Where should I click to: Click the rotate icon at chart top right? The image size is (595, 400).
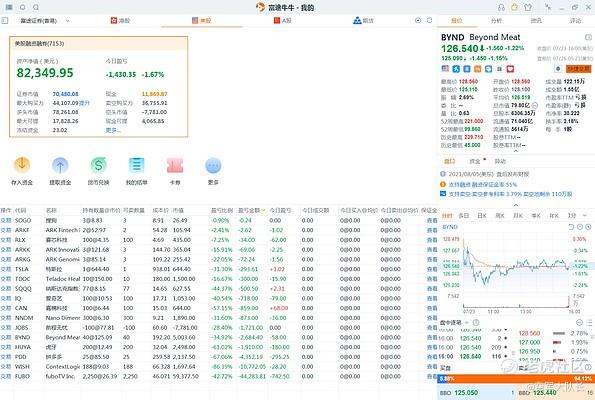[x=571, y=227]
